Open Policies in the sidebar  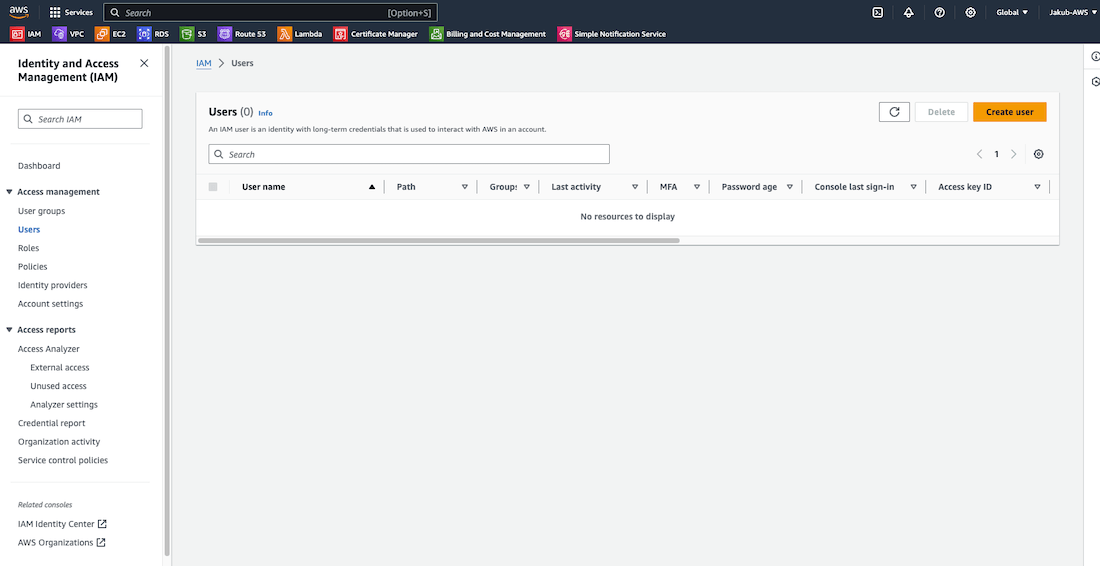click(33, 267)
